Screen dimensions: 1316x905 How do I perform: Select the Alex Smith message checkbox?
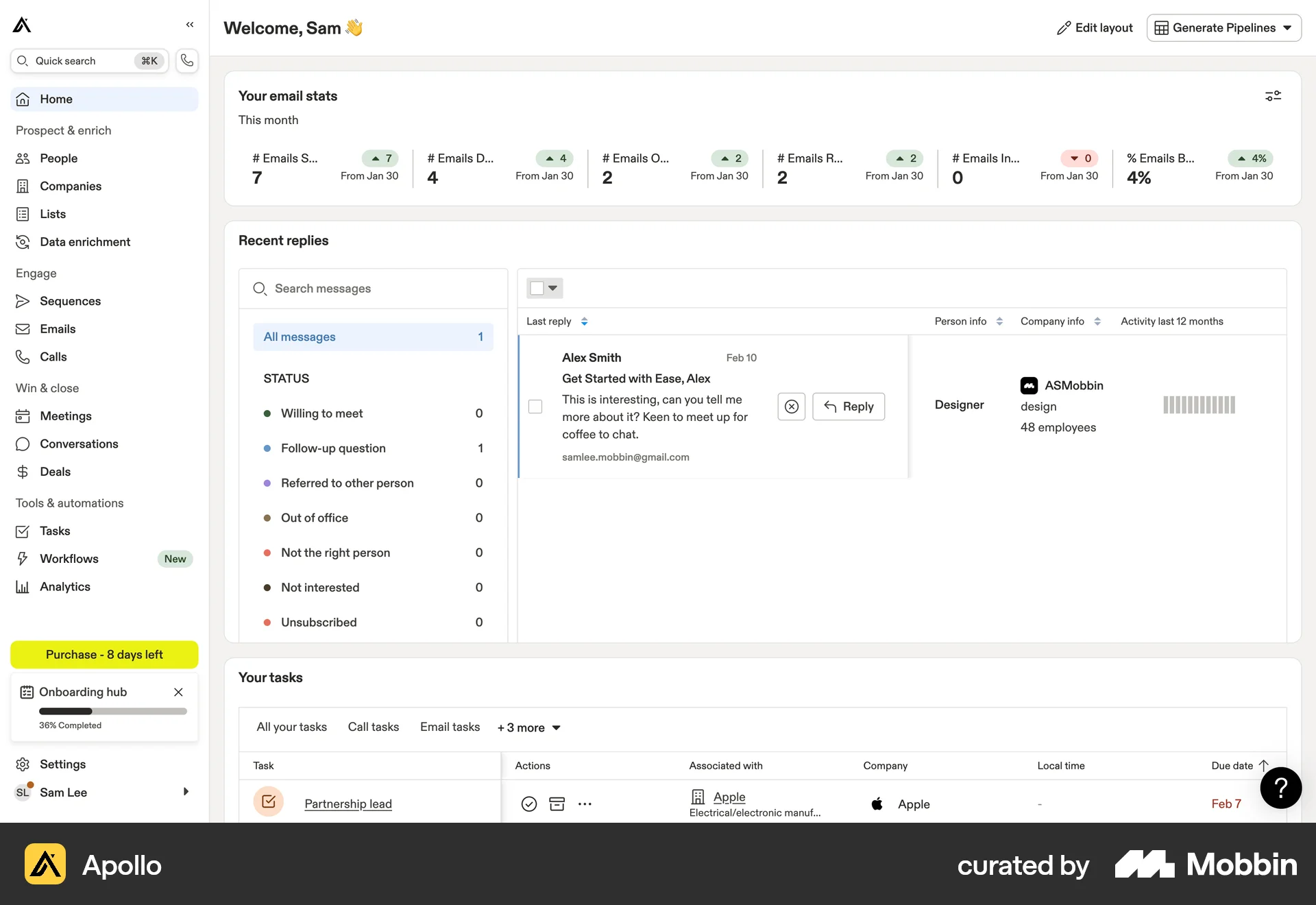coord(535,407)
